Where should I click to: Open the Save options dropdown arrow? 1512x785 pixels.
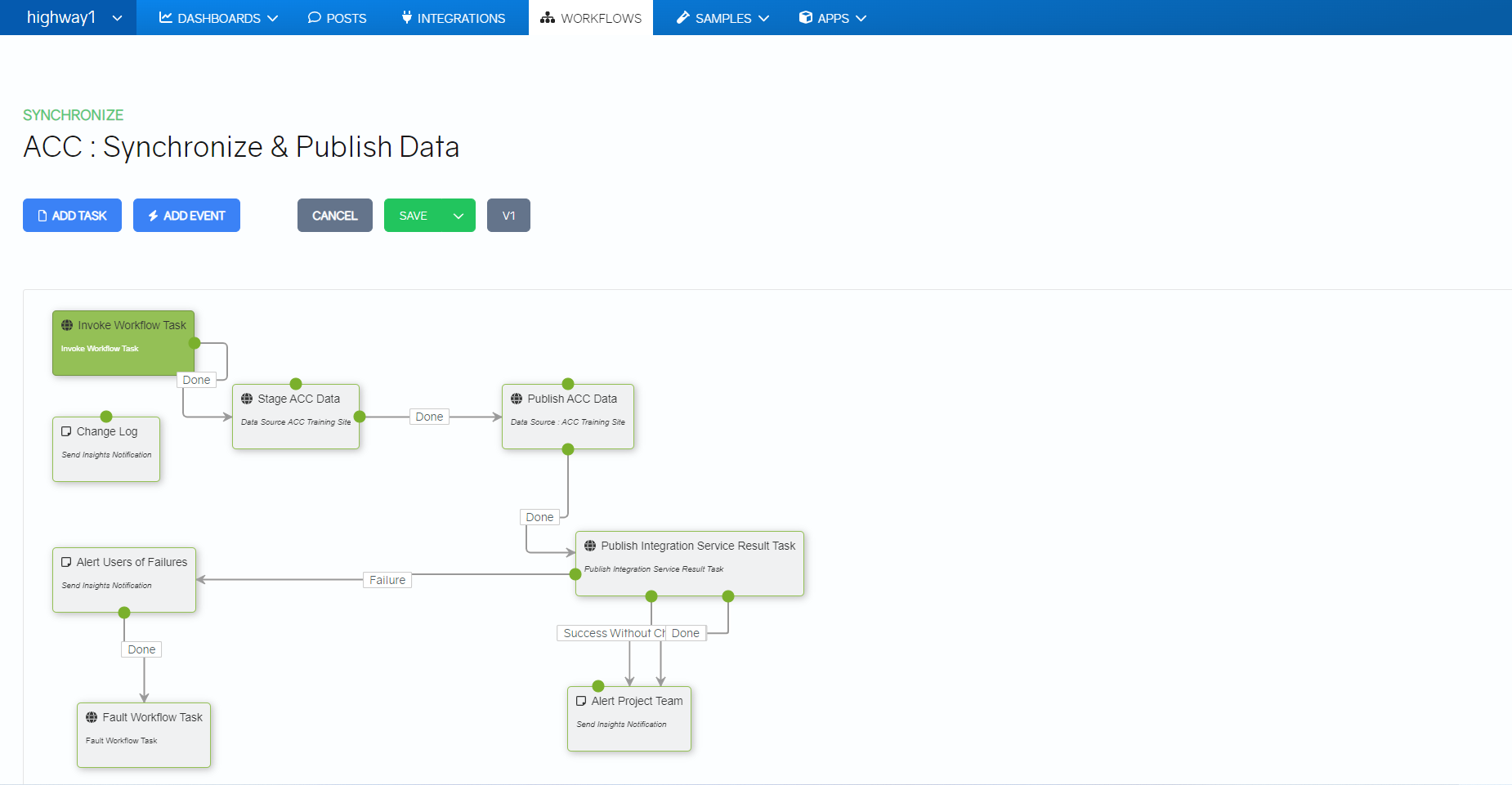[x=459, y=216]
